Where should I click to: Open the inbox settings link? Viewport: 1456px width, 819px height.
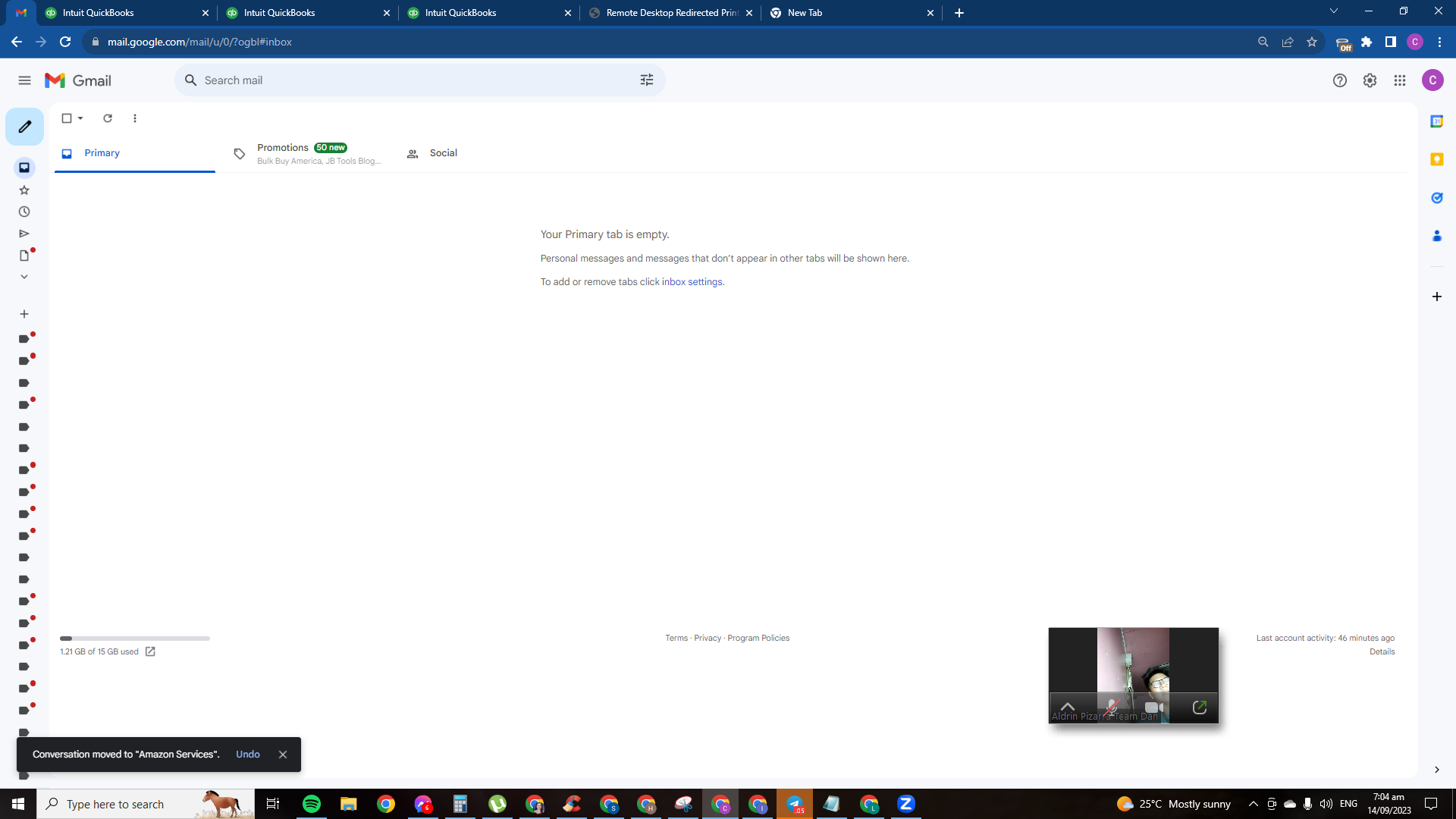[692, 282]
